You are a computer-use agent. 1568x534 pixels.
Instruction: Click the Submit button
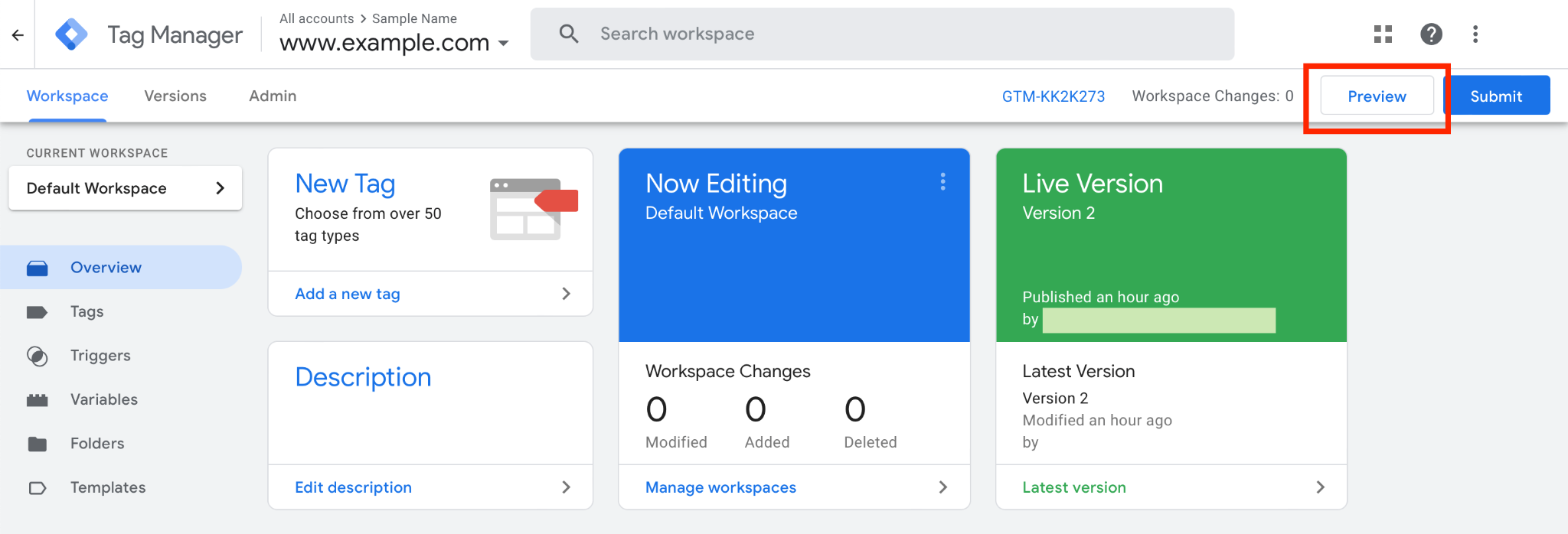[x=1497, y=96]
